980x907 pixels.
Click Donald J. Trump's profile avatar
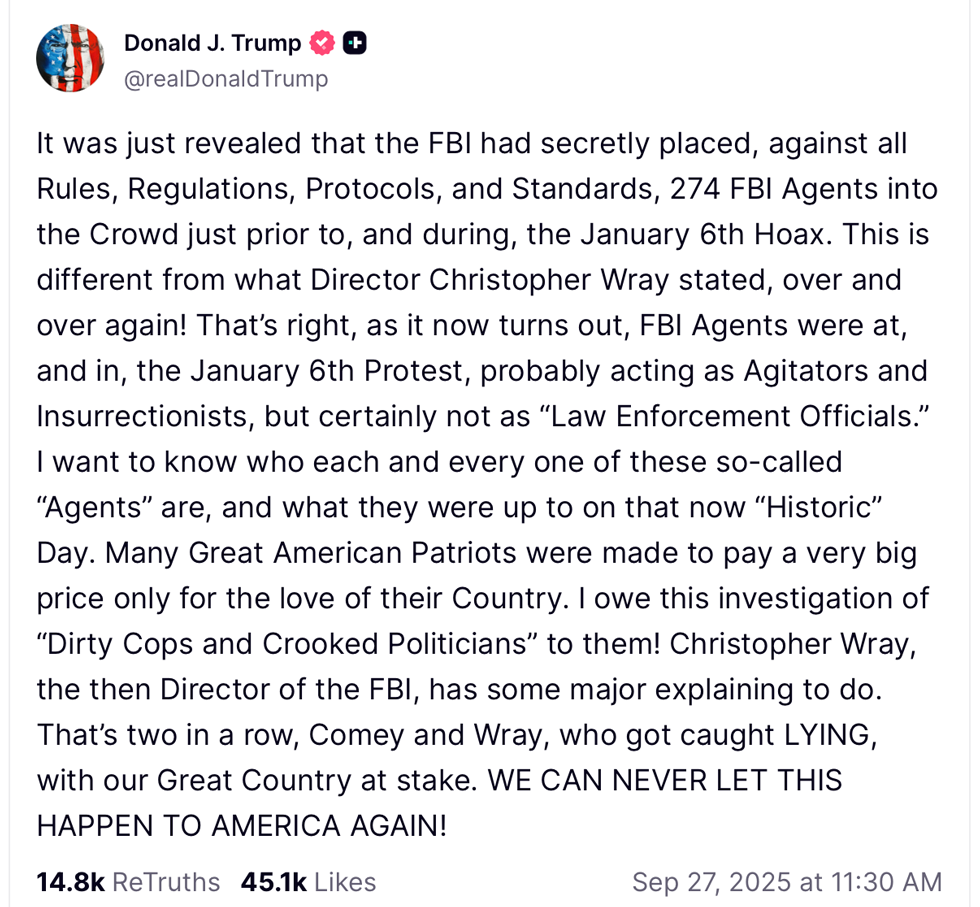pyautogui.click(x=70, y=58)
